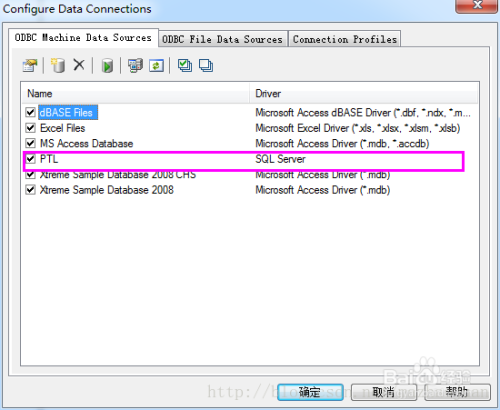The height and width of the screenshot is (410, 500).
Task: Click the uncheck all items icon
Action: coord(206,65)
